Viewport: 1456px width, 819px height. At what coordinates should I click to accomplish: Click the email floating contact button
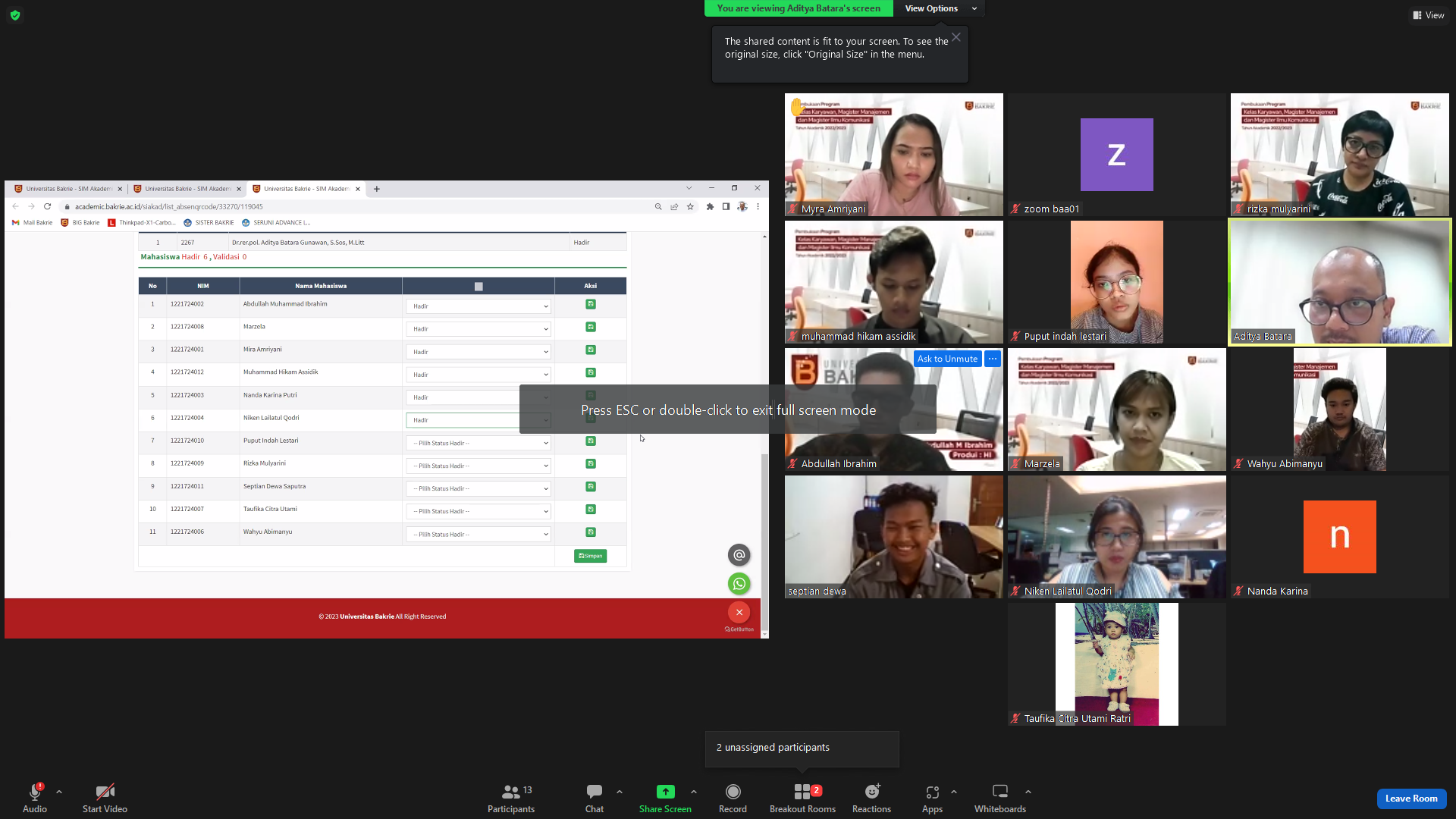coord(739,555)
